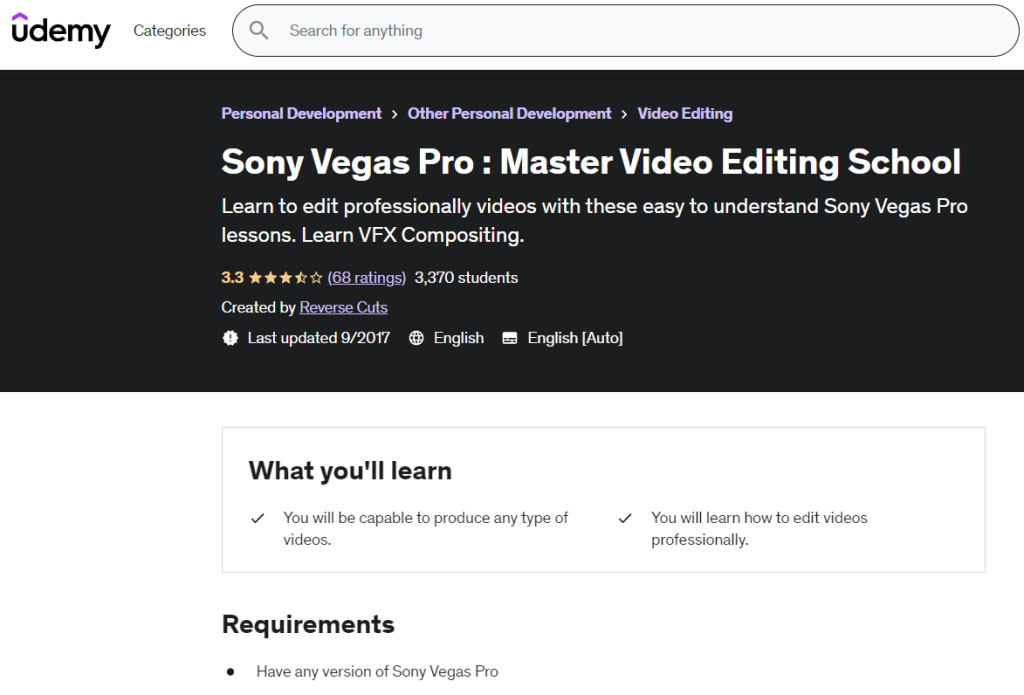Click the last updated clock icon
The image size is (1024, 695).
coord(230,338)
